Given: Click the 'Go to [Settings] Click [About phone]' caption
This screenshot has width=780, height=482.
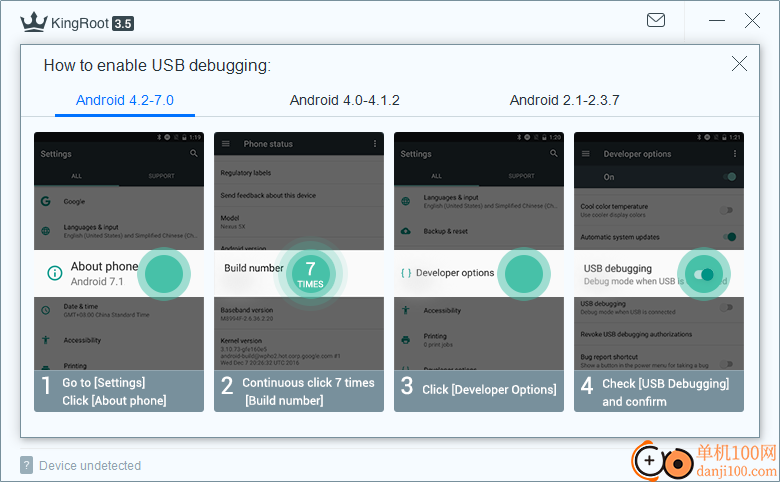Looking at the screenshot, I should point(114,391).
